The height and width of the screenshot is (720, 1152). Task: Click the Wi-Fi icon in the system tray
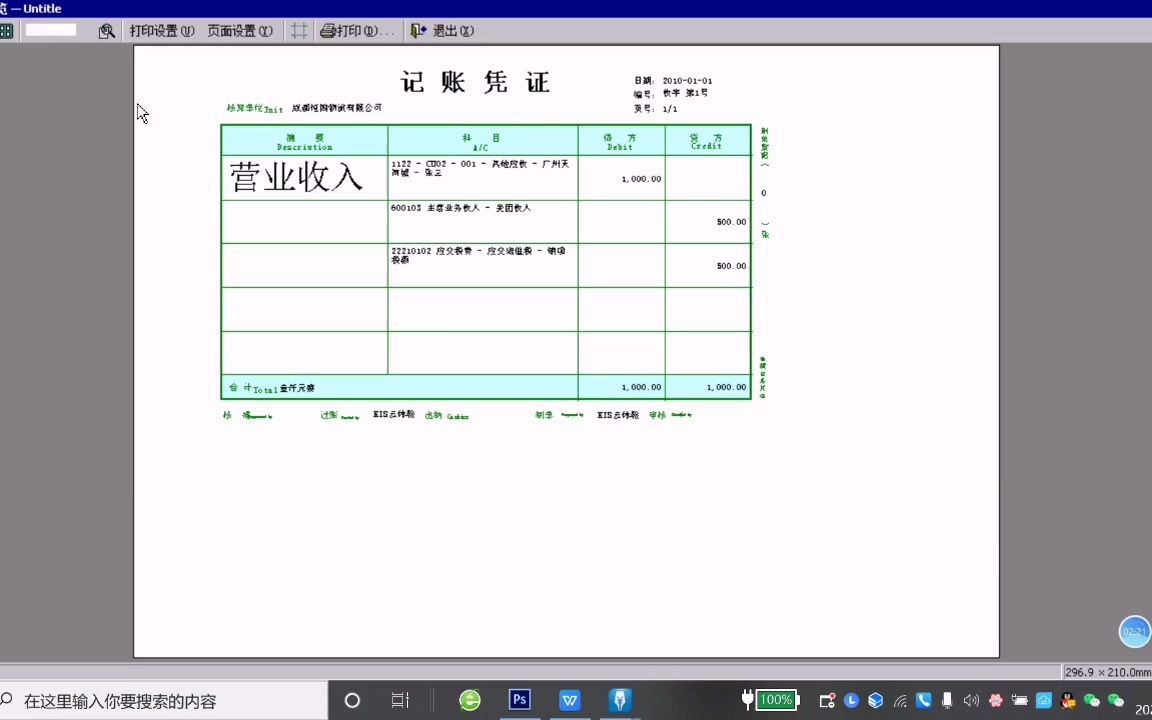pos(899,700)
